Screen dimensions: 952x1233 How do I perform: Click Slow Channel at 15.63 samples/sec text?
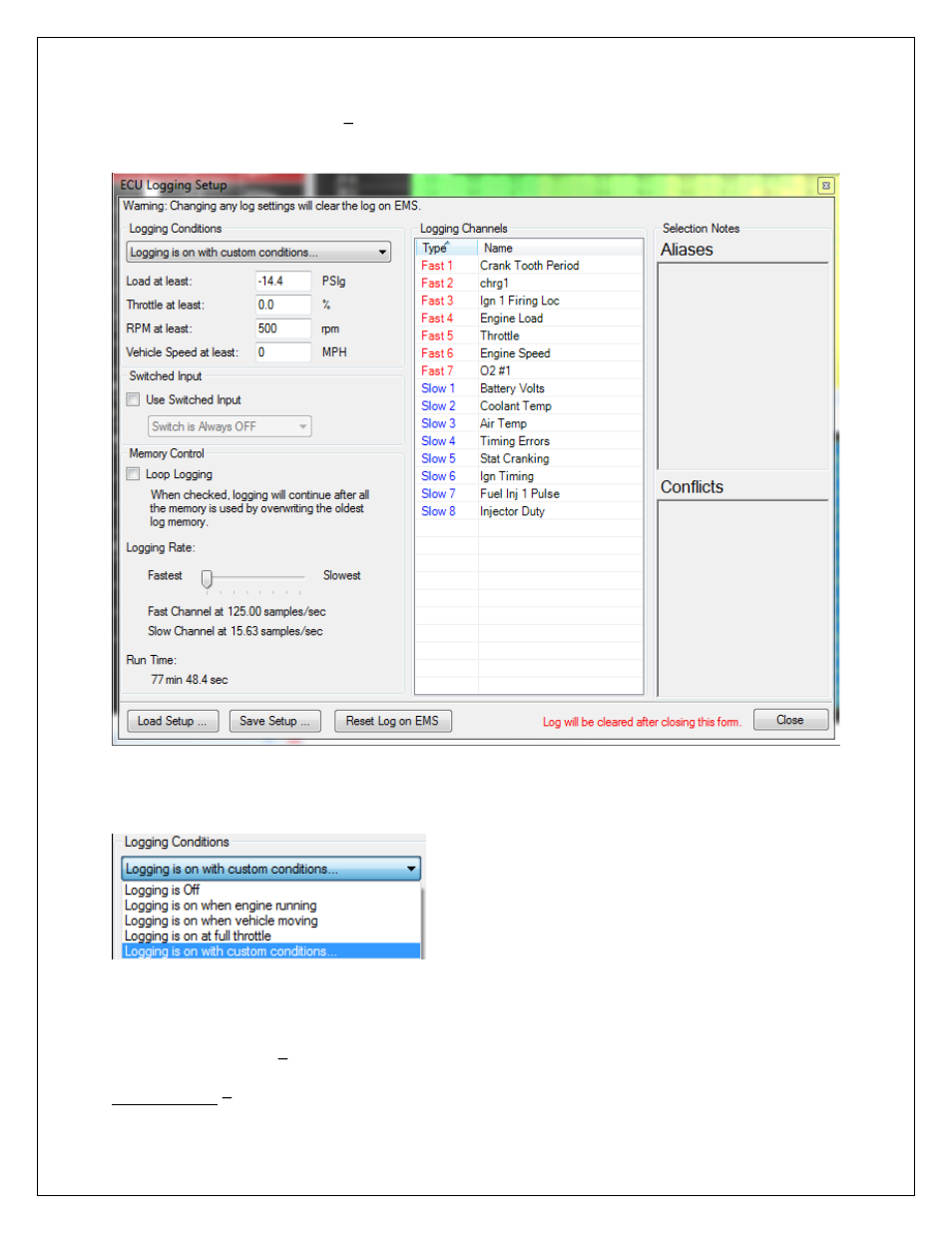tap(236, 631)
